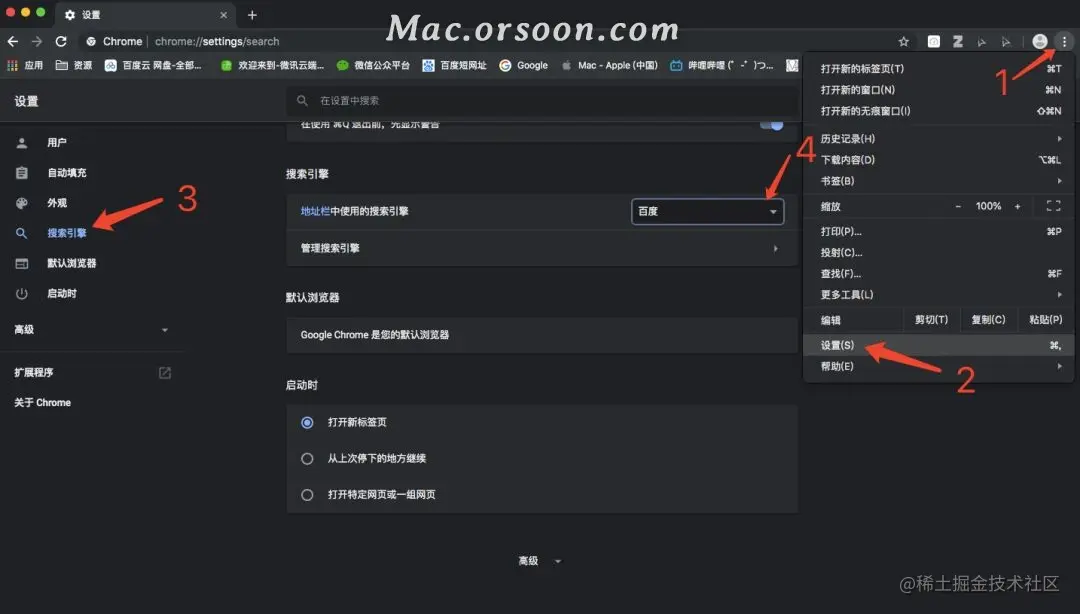Open the 资源 bookmarks folder
1080x614 pixels.
[x=74, y=65]
